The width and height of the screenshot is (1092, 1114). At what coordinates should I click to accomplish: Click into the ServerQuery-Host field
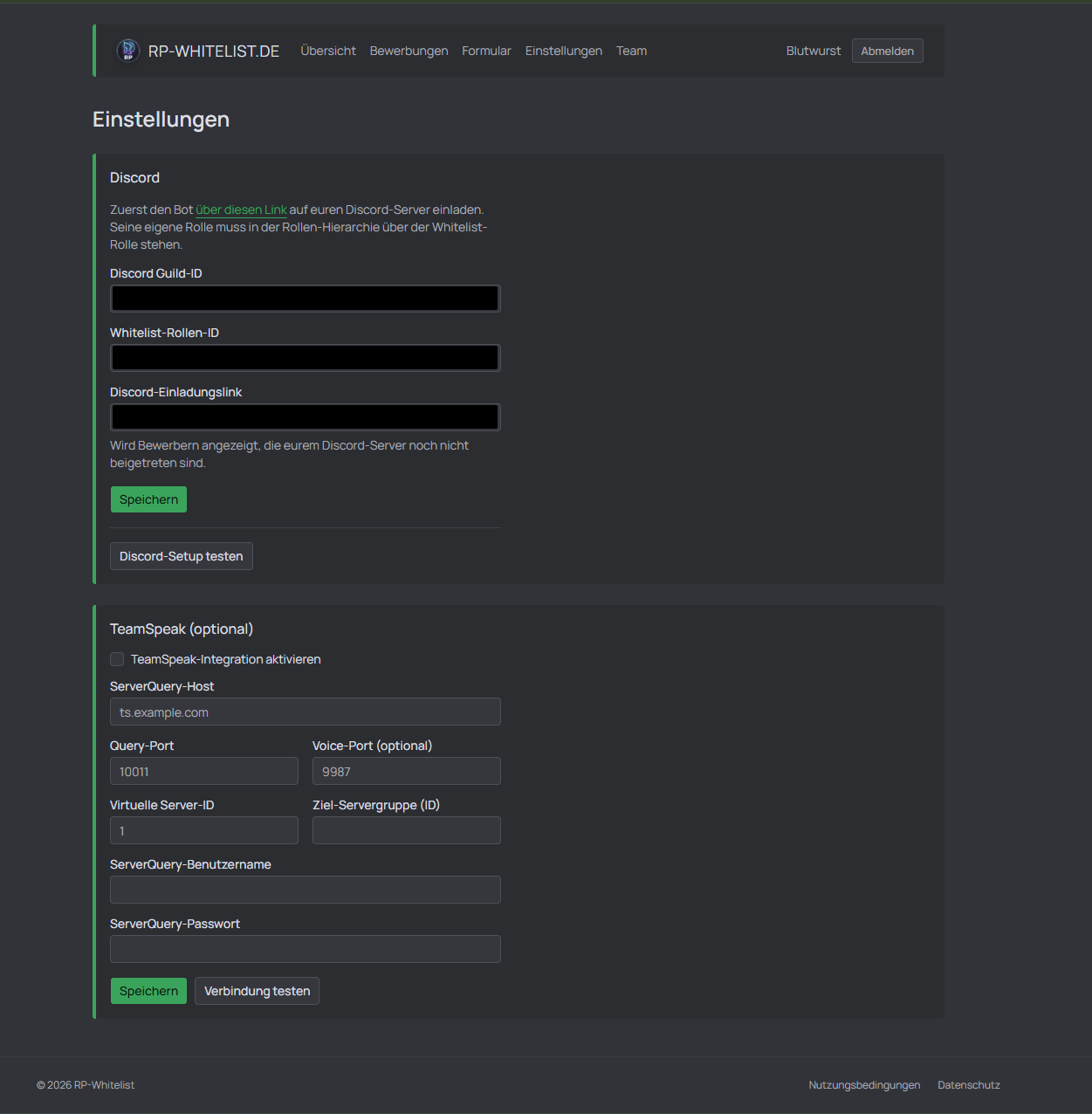click(x=306, y=712)
